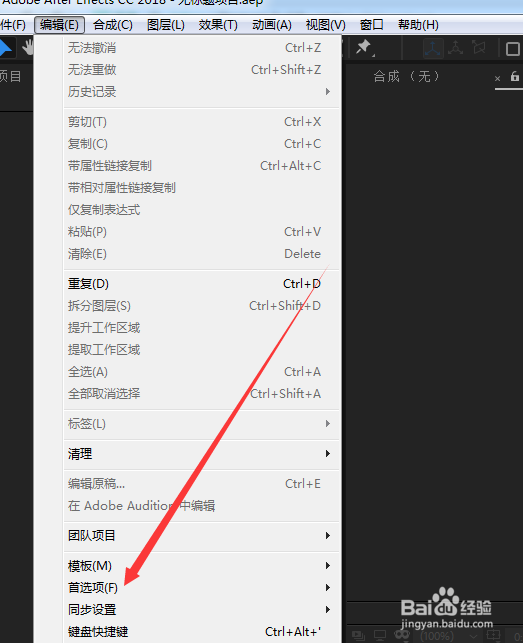This screenshot has width=523, height=643.
Task: Open 同步设置 submenu
Action: [x=203, y=609]
